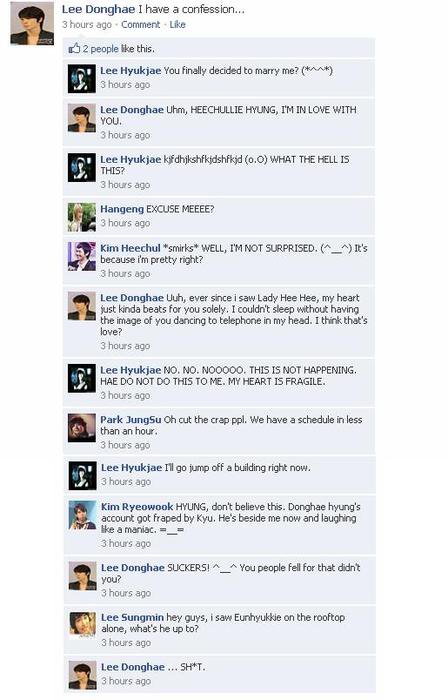Image resolution: width=448 pixels, height=700 pixels.
Task: Open Lee Hyukjae's avatar on marry me comment
Action: coord(82,79)
